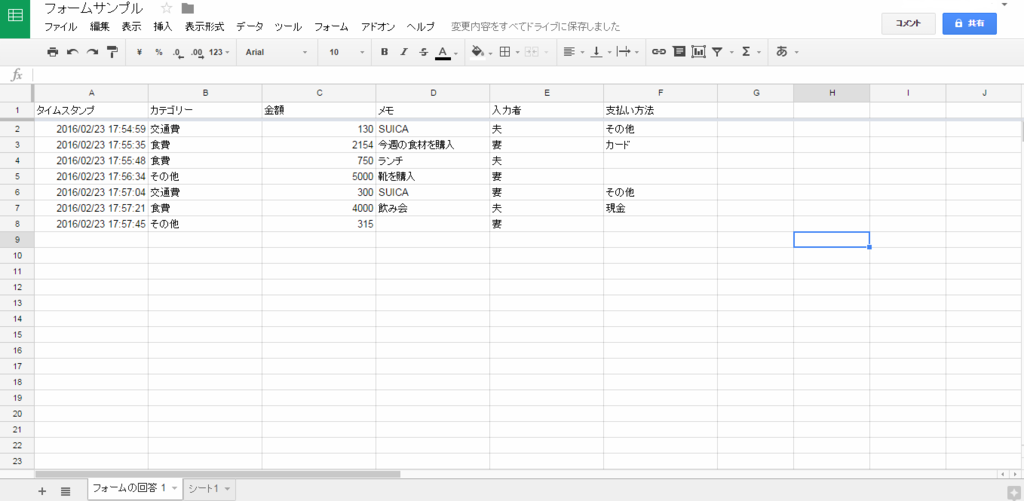Select column H header

831,93
